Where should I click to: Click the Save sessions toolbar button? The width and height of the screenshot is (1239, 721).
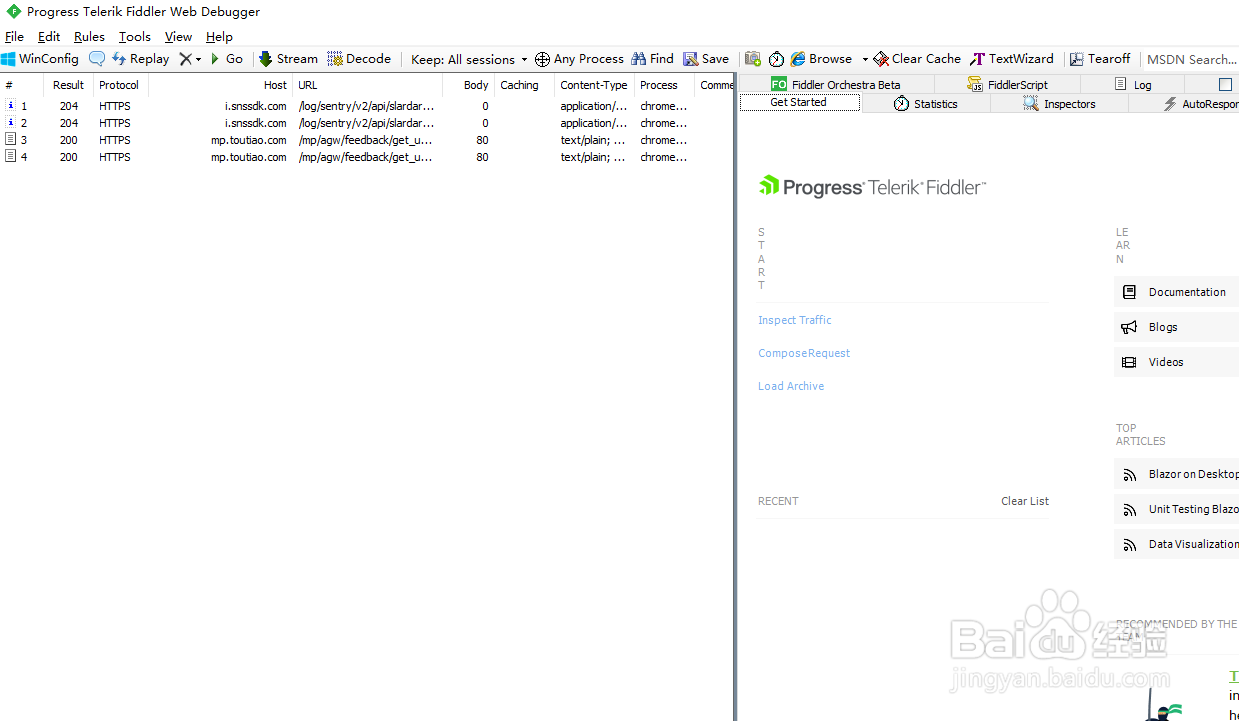tap(706, 59)
